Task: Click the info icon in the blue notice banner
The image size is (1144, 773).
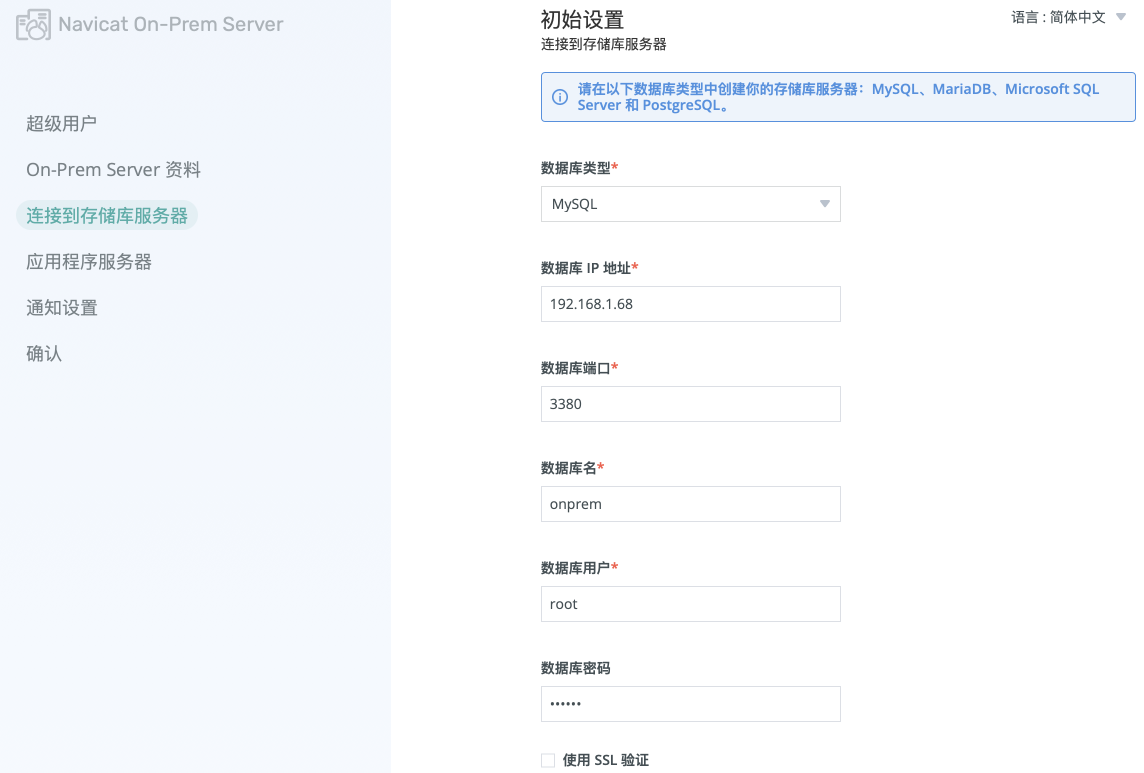Action: 560,96
